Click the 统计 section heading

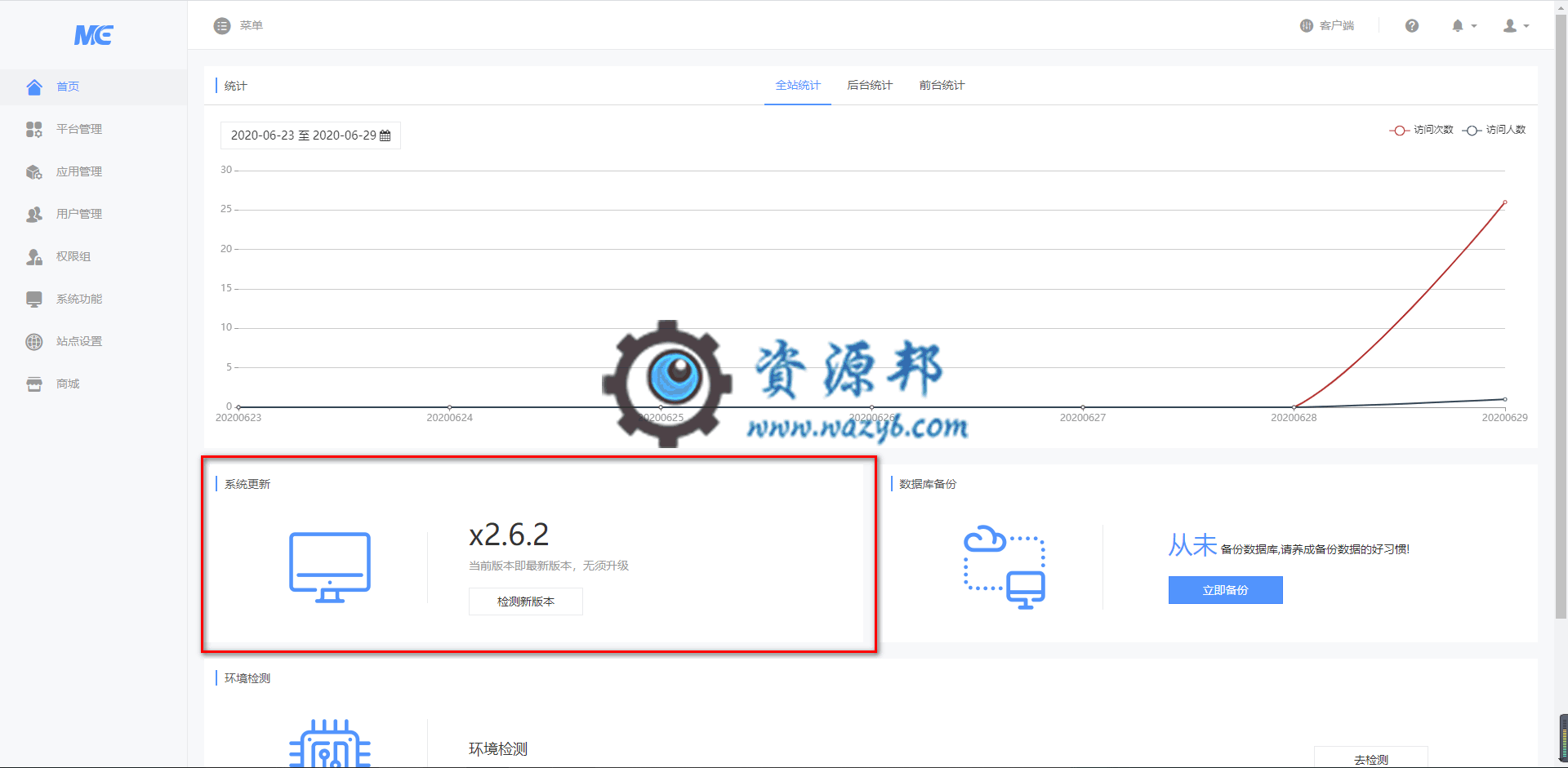point(236,86)
